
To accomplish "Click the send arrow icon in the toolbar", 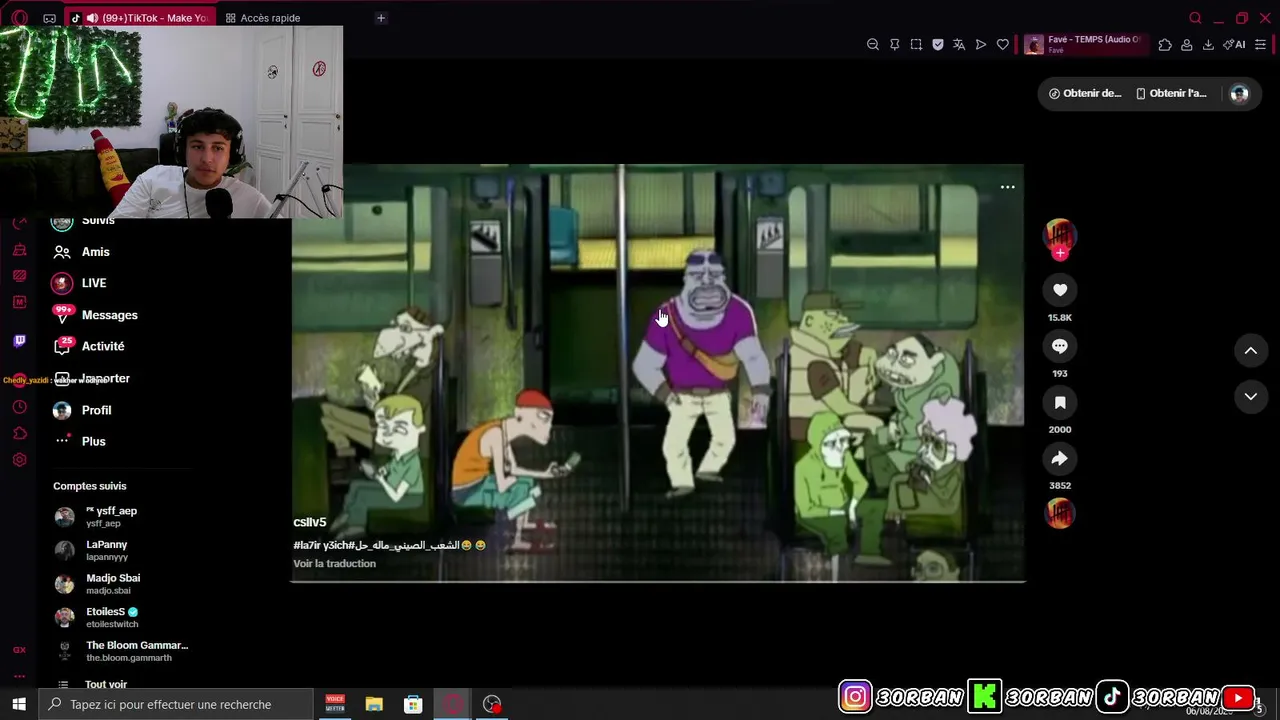I will pos(981,44).
